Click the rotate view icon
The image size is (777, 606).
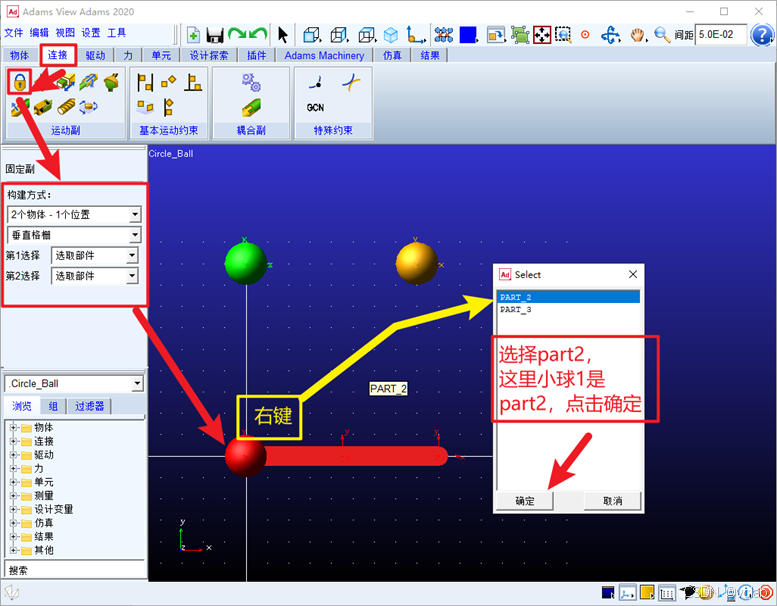(x=610, y=35)
